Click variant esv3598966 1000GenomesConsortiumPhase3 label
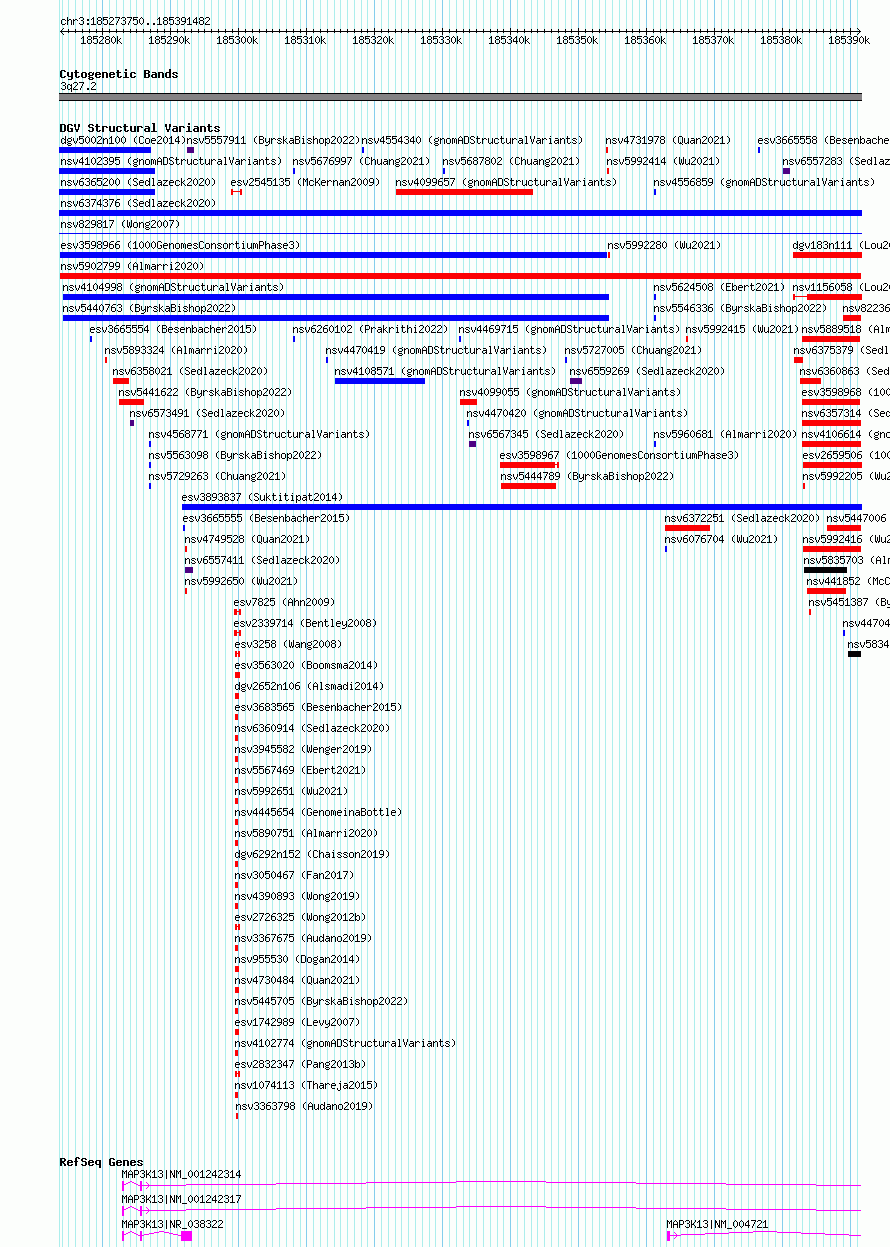 pyautogui.click(x=180, y=245)
